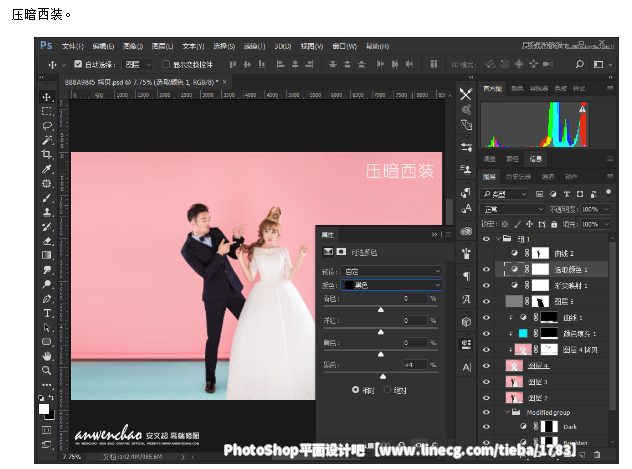Hide the 图层 5 layer

[x=486, y=301]
